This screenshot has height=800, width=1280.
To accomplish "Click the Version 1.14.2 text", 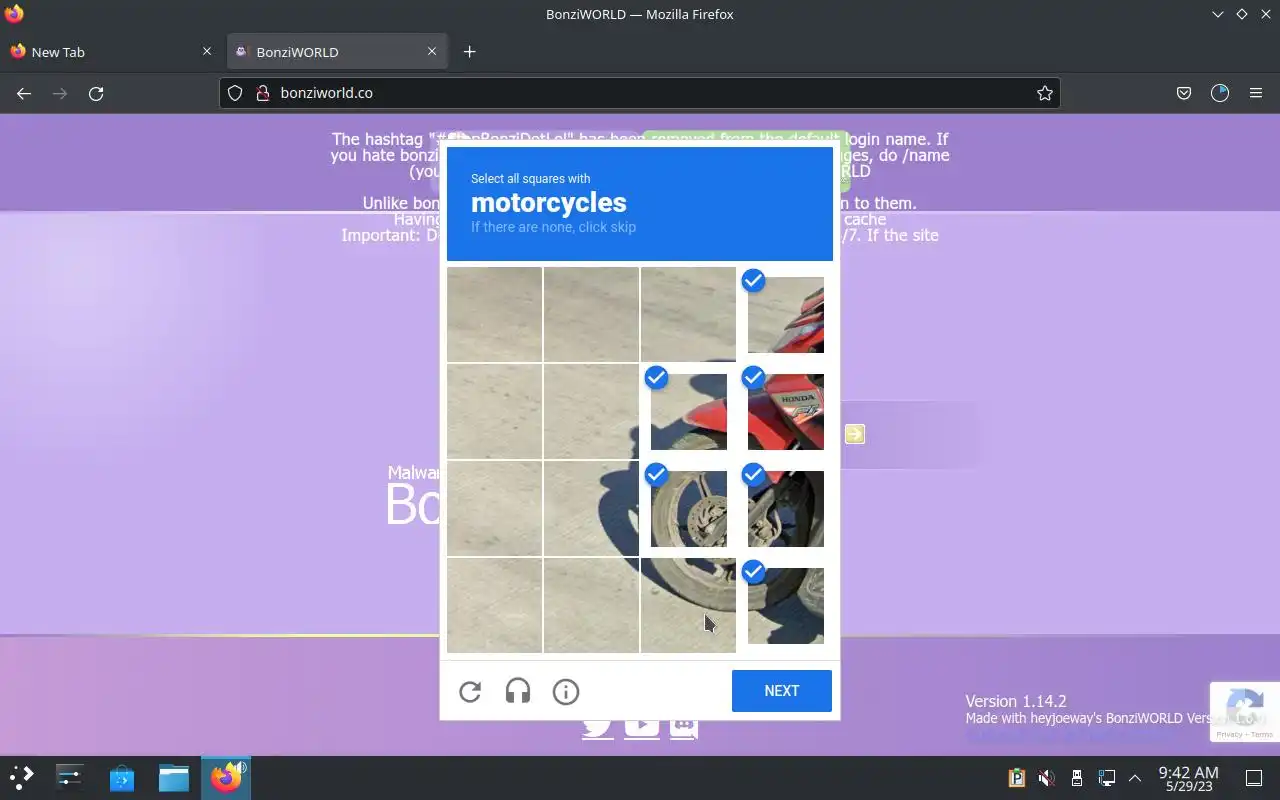I will 1016,701.
